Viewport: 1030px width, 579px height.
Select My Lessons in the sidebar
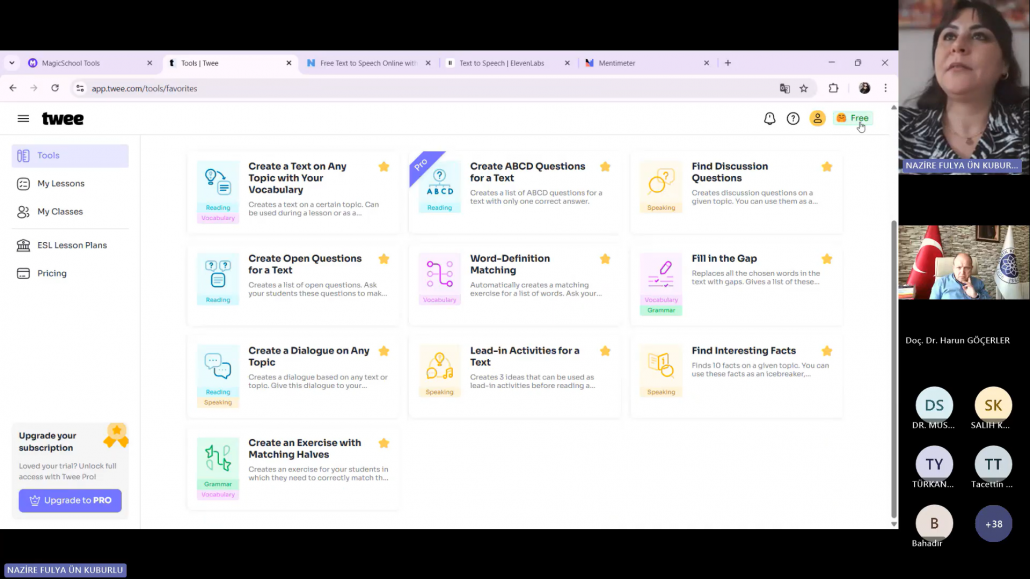61,184
